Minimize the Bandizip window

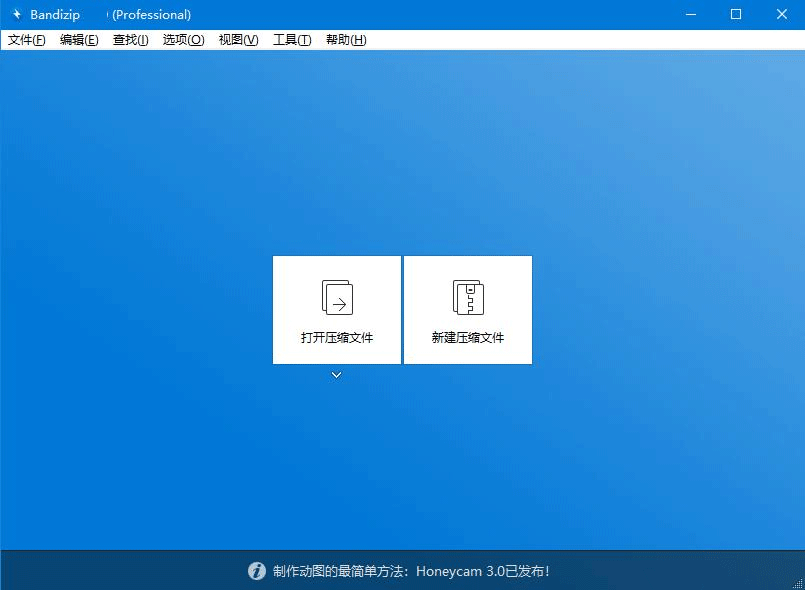point(691,14)
